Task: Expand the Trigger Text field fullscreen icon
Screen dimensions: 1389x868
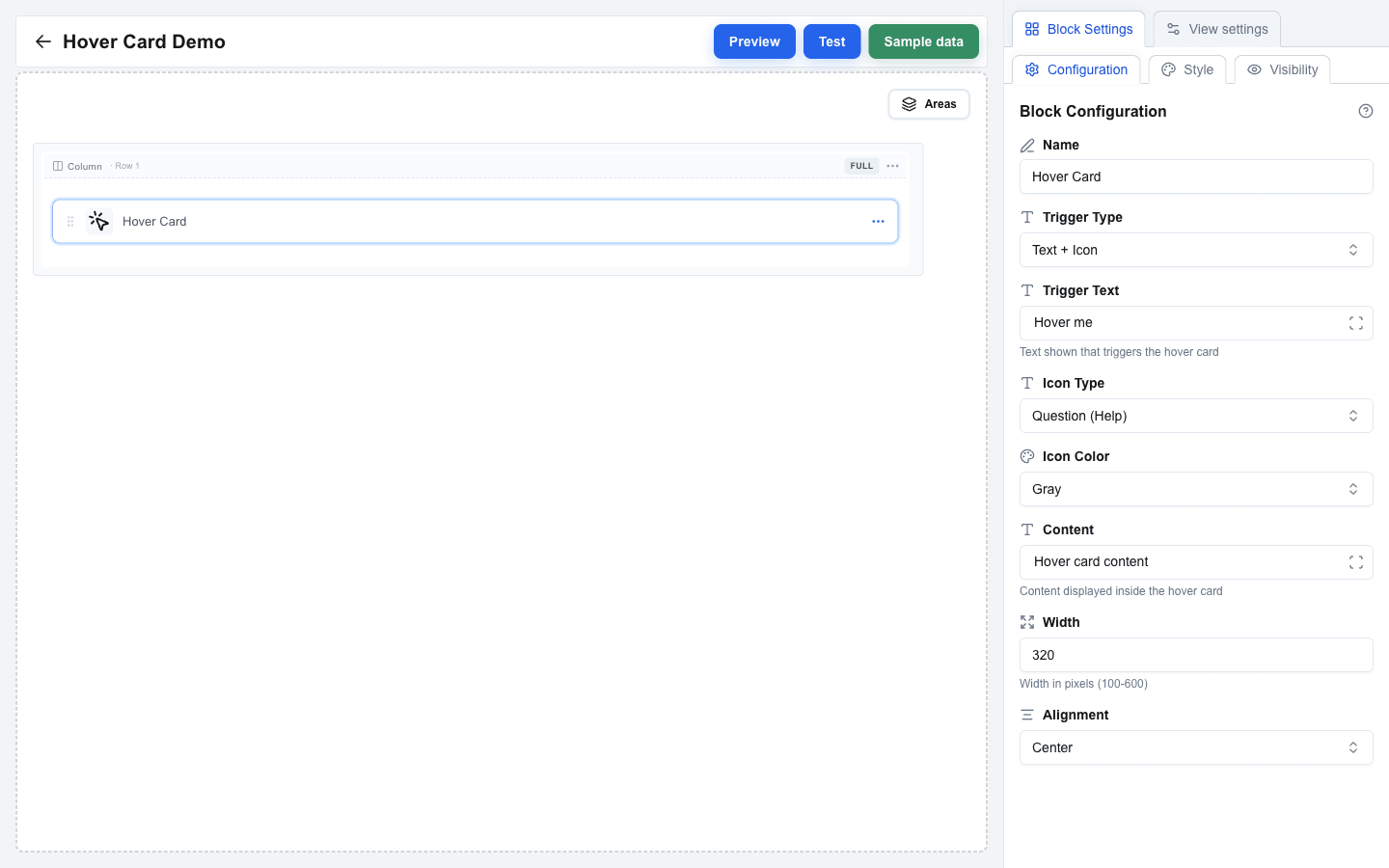Action: coord(1355,323)
